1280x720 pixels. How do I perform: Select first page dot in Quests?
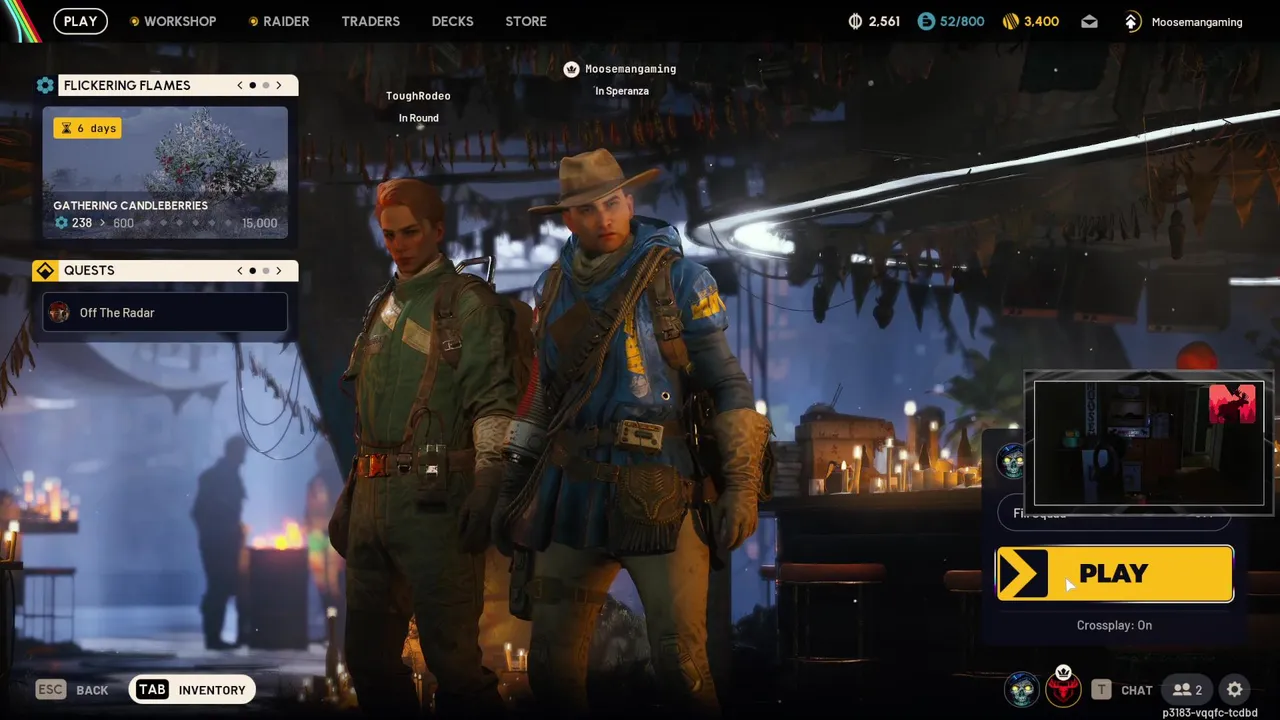click(x=252, y=270)
